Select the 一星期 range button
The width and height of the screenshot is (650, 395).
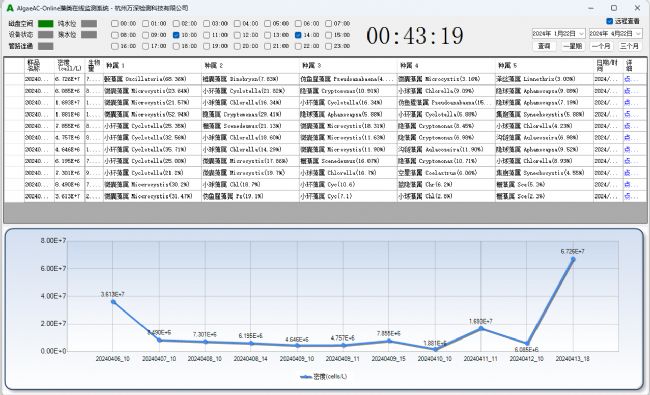tap(573, 46)
